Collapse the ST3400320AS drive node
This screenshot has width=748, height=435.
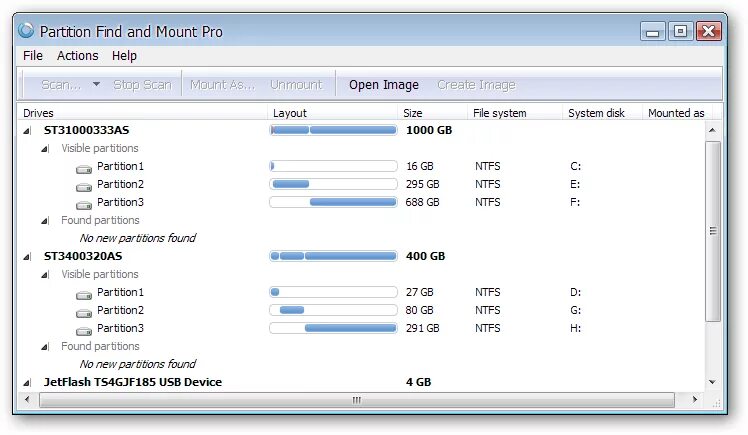coord(27,257)
